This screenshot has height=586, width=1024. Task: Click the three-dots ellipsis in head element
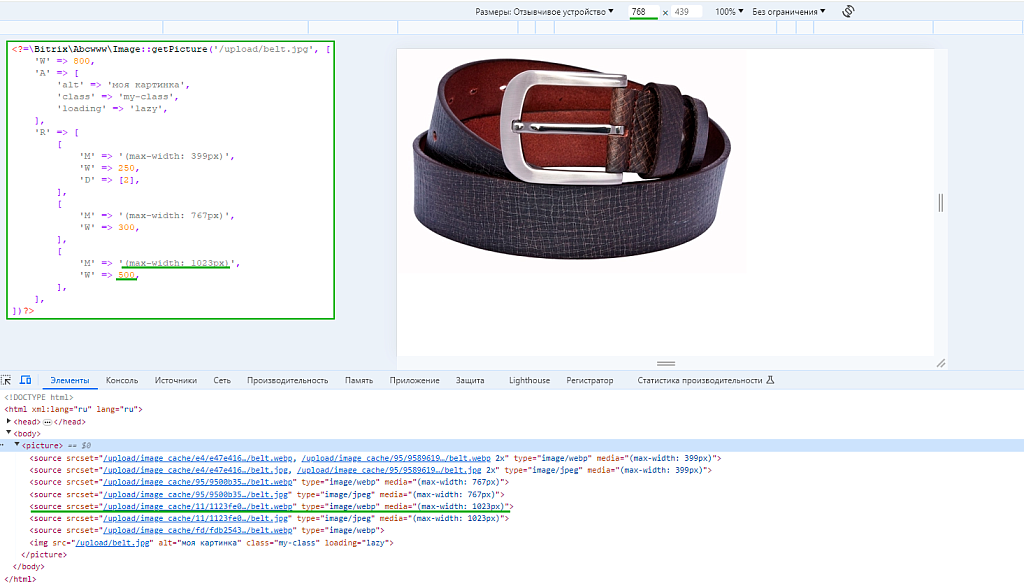click(x=47, y=421)
